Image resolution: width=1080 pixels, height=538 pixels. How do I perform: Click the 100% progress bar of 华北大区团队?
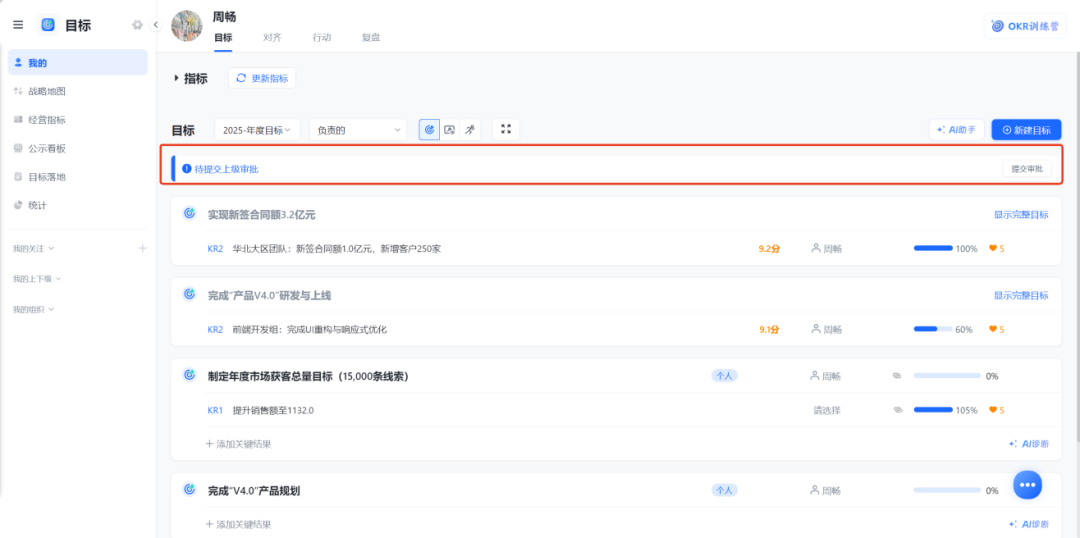933,249
